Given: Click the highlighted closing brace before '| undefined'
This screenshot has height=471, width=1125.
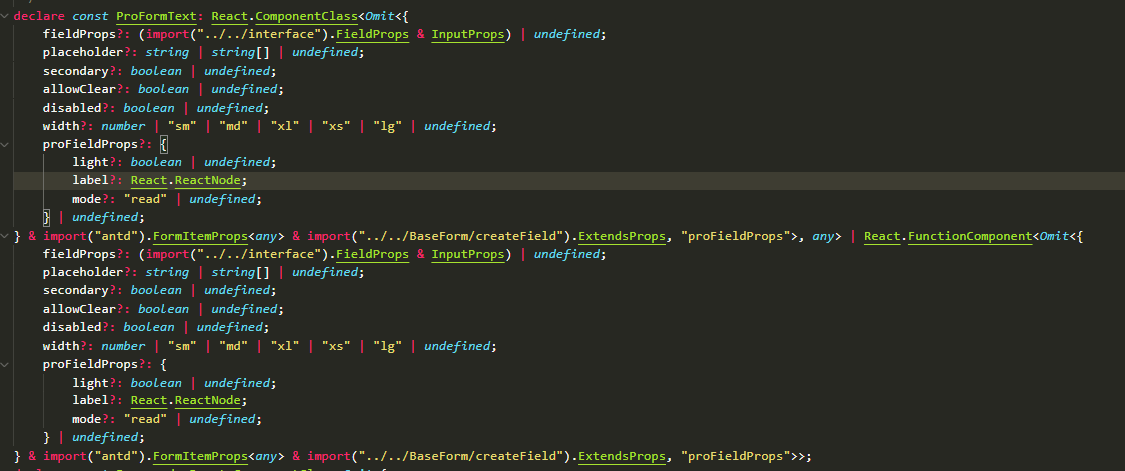Looking at the screenshot, I should pos(47,218).
